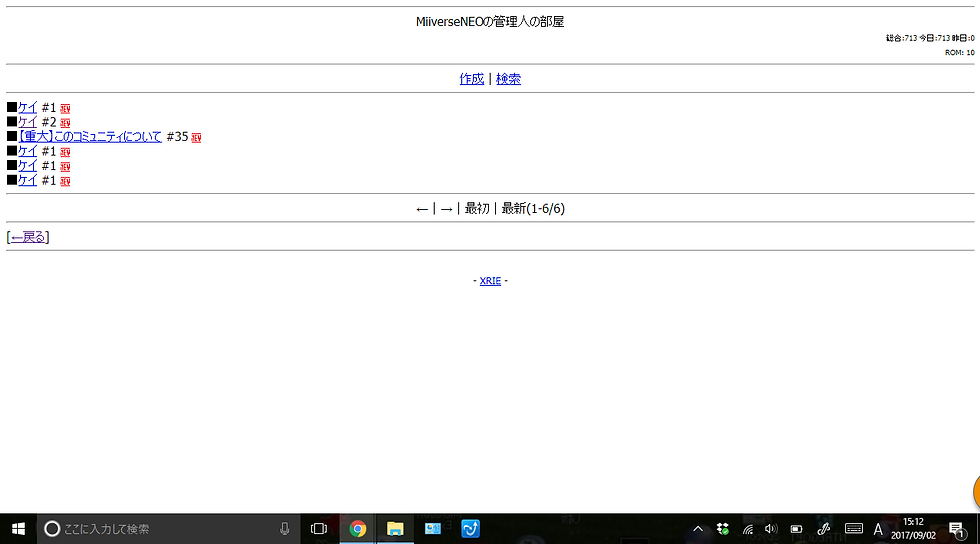Open the touch keyboard tray icon
The width and height of the screenshot is (980, 544).
pyautogui.click(x=854, y=529)
